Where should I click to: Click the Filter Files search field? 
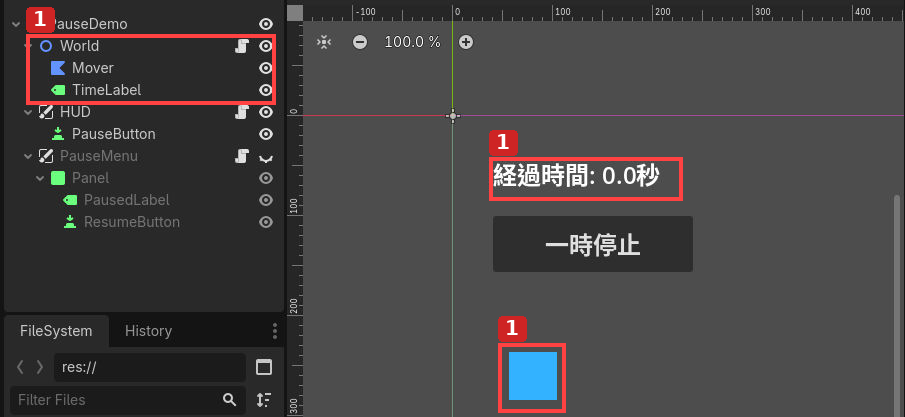pos(127,400)
